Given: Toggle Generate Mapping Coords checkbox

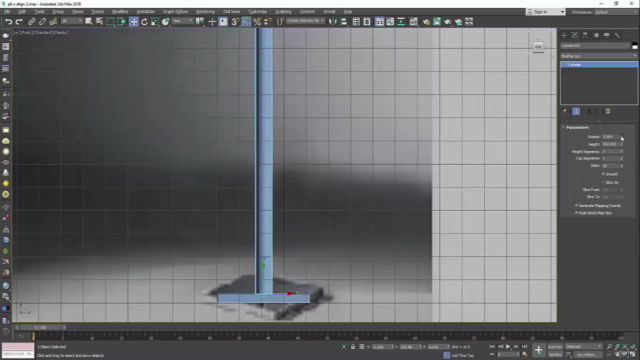Looking at the screenshot, I should (576, 205).
